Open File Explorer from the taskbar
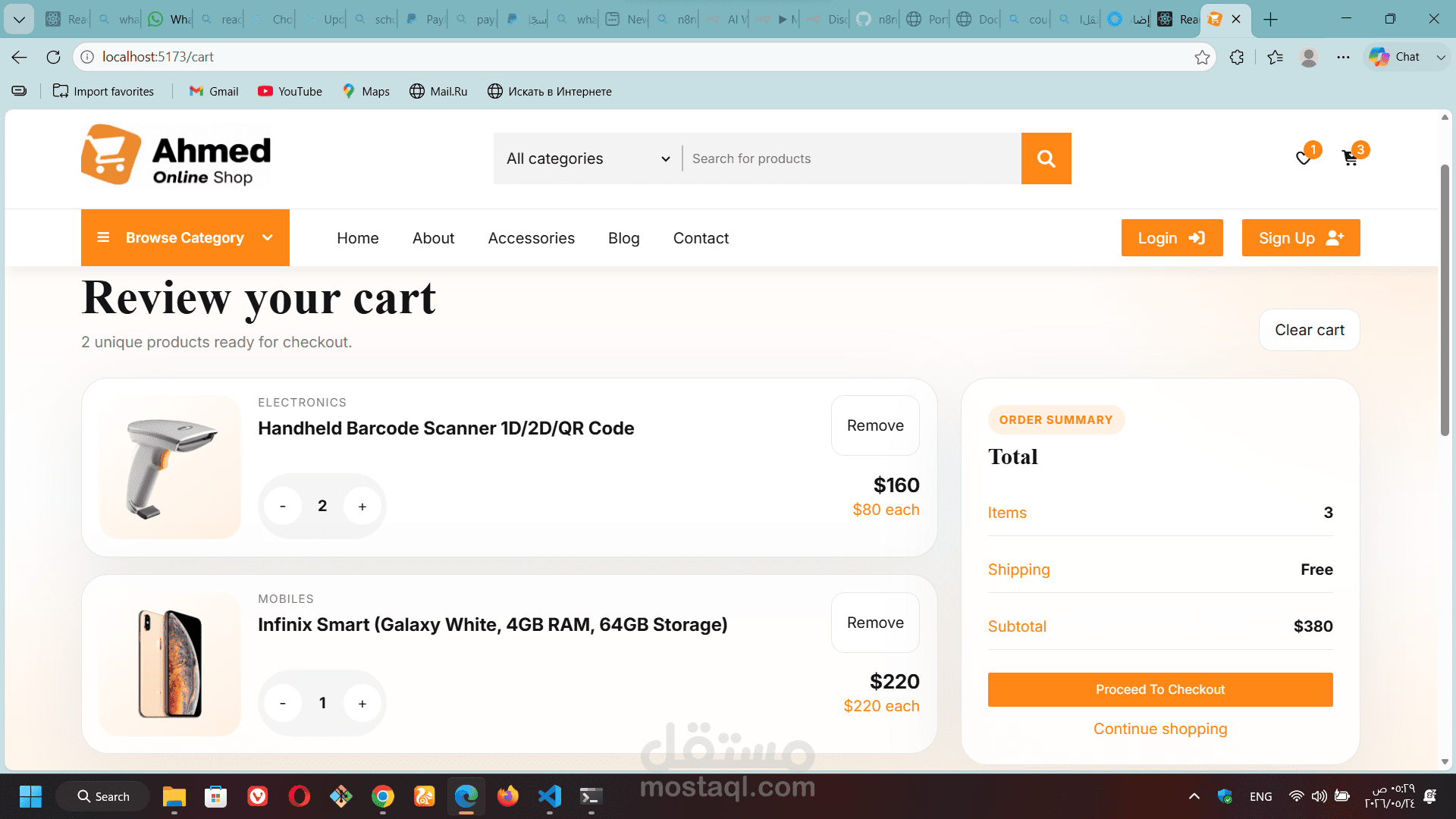Screen dimensions: 1456x819 coord(174,796)
